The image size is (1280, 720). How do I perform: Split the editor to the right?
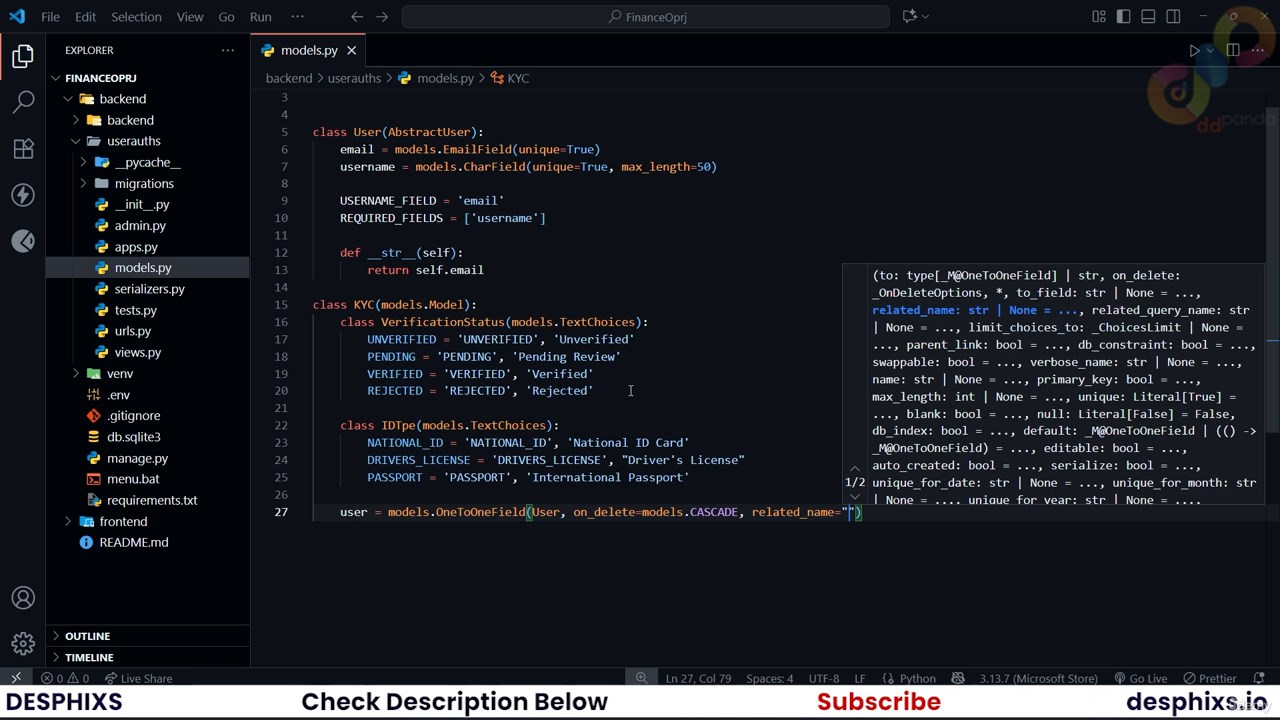(1232, 50)
